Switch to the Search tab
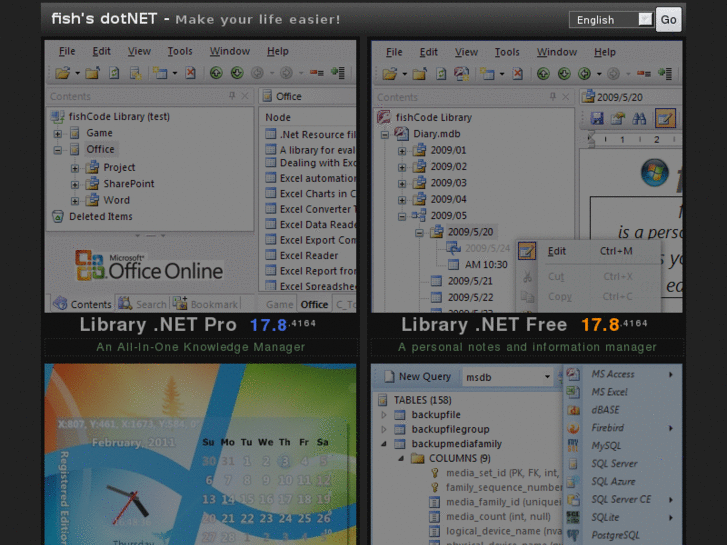 point(142,304)
